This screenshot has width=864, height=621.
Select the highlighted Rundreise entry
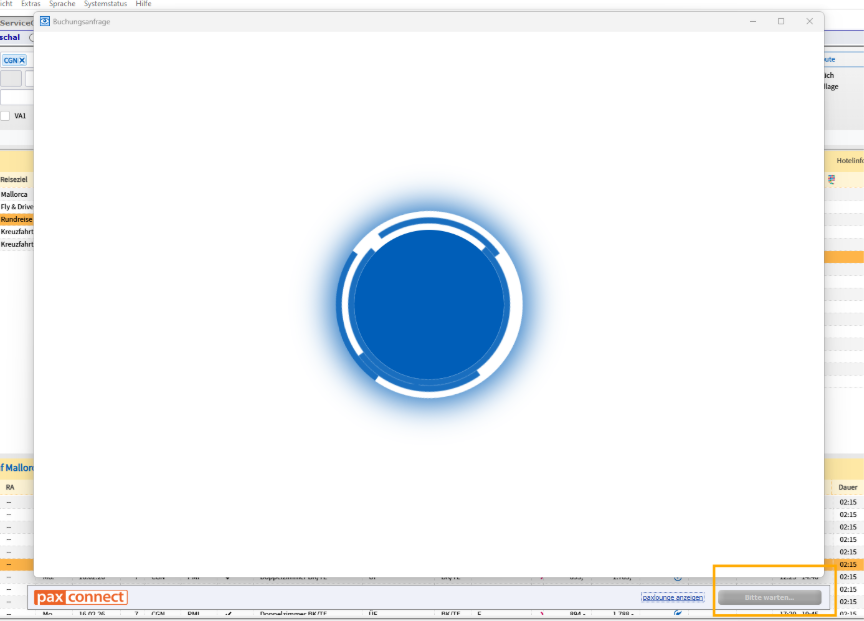pos(16,219)
